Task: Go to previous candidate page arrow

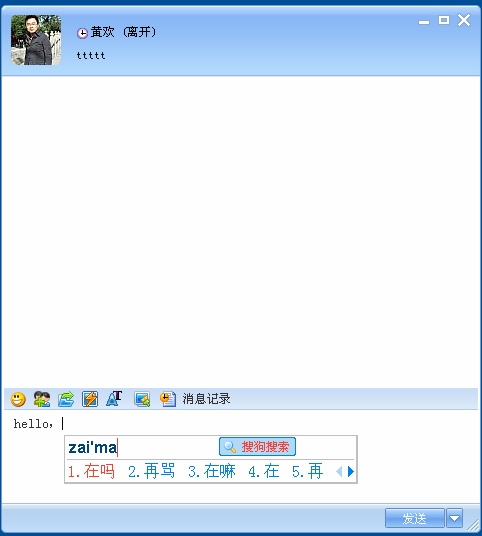Action: point(339,472)
